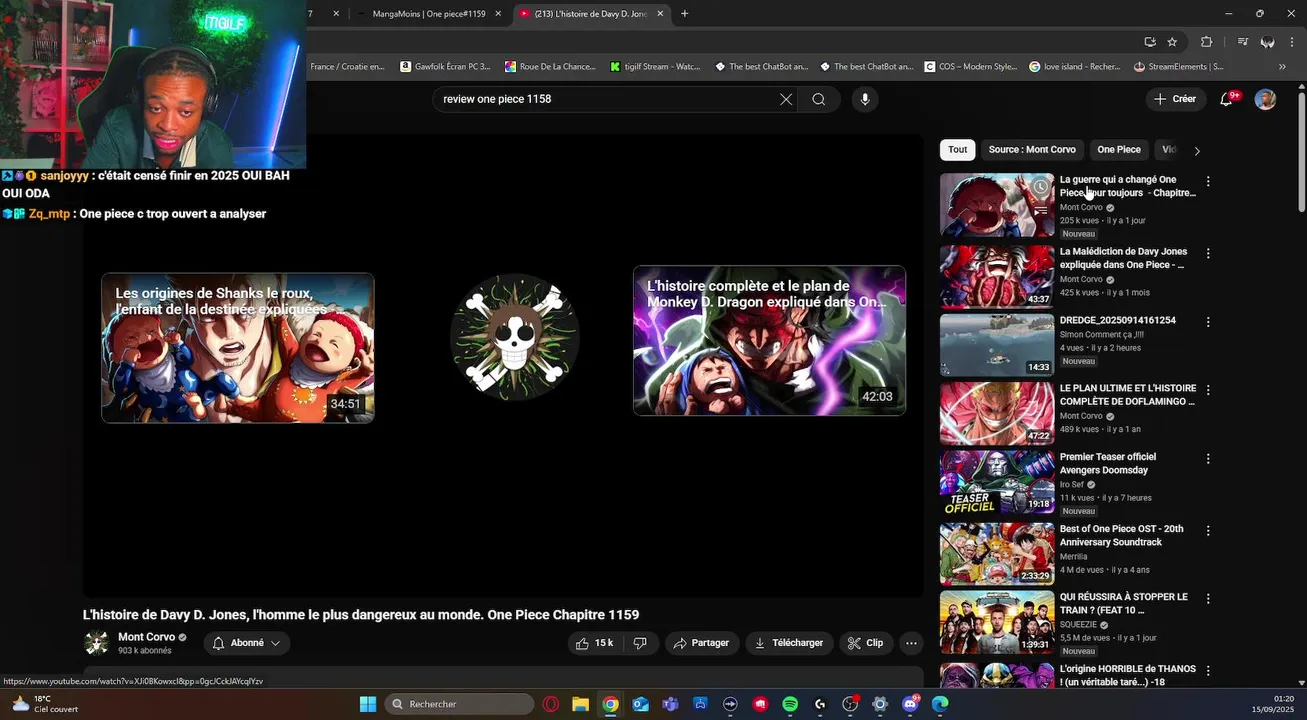Open Discord from the taskbar
The width and height of the screenshot is (1307, 720).
tap(910, 704)
